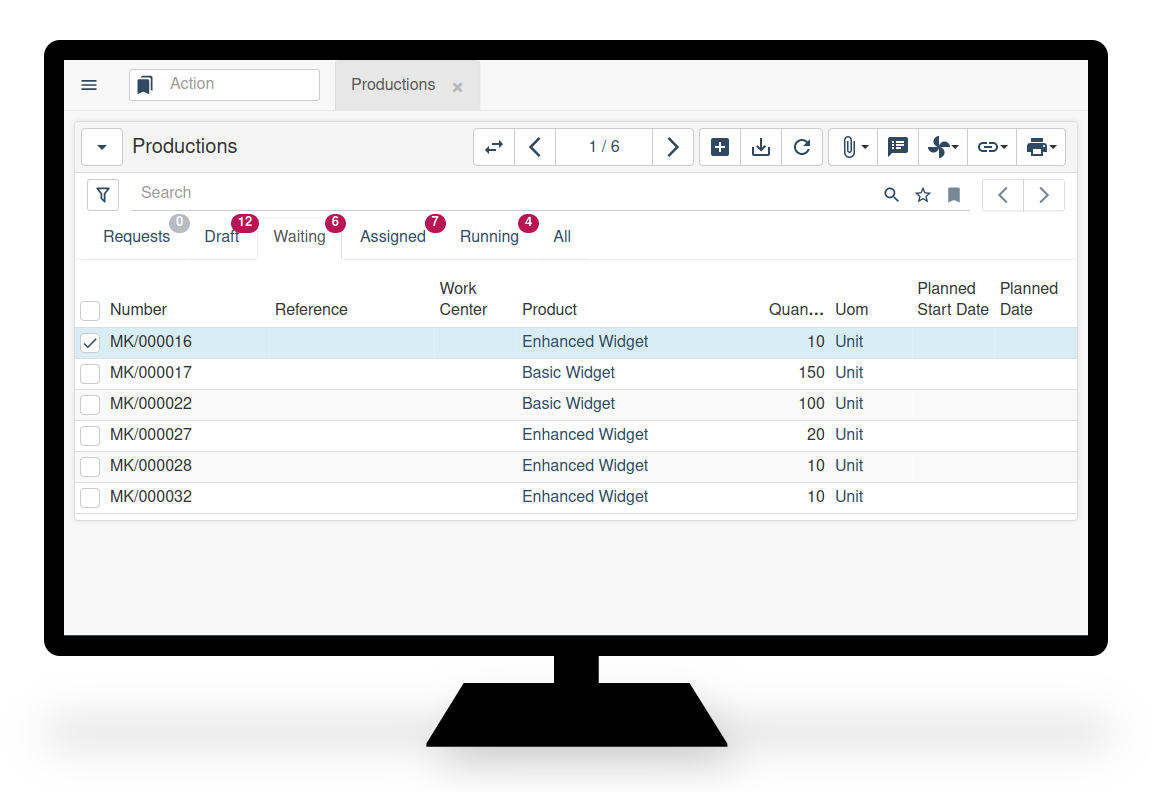Open the filter funnel button
The height and width of the screenshot is (792, 1152).
[103, 195]
